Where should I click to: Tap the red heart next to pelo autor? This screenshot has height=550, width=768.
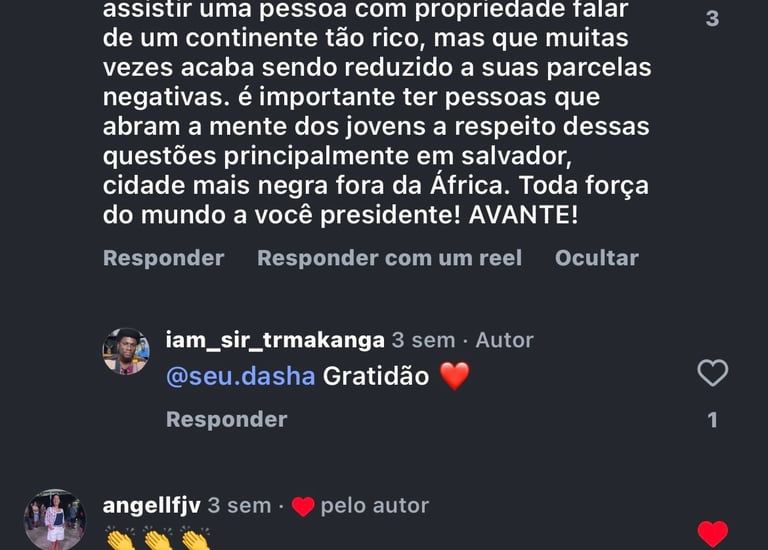point(303,507)
